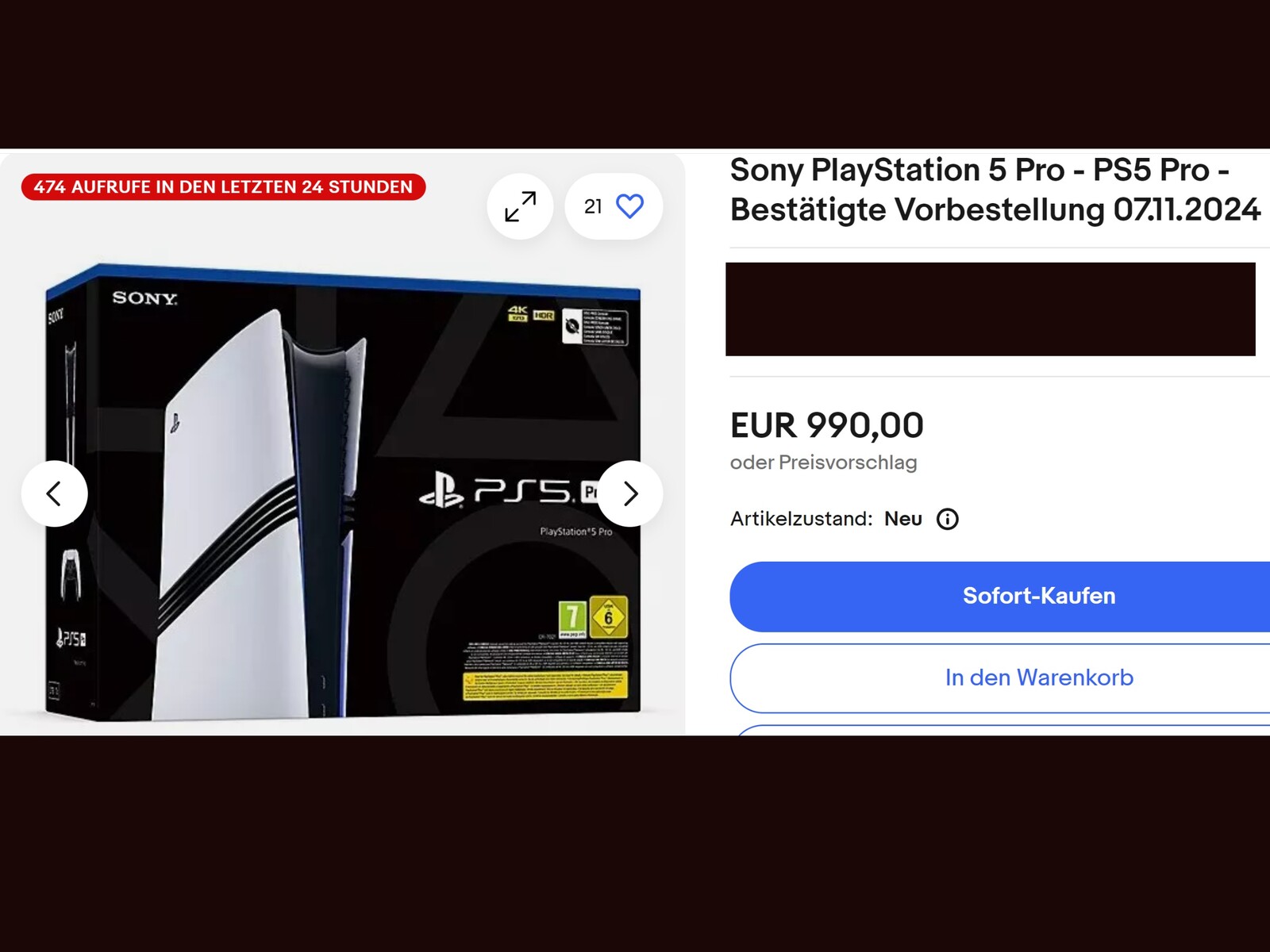The image size is (1270, 952).
Task: Click the oder Preisvorschlag text
Action: pos(823,463)
